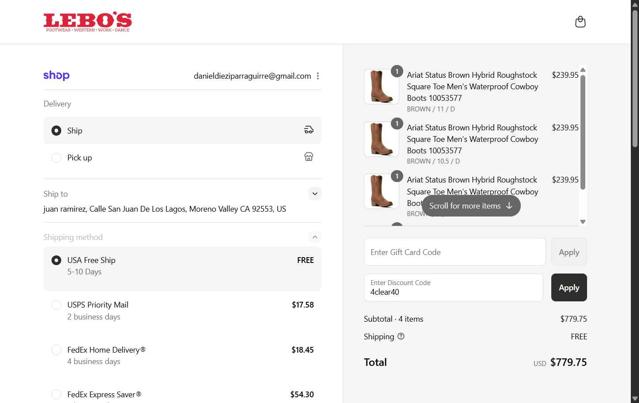The height and width of the screenshot is (403, 639).
Task: Click the FREE label in USA Free Ship row
Action: point(305,260)
